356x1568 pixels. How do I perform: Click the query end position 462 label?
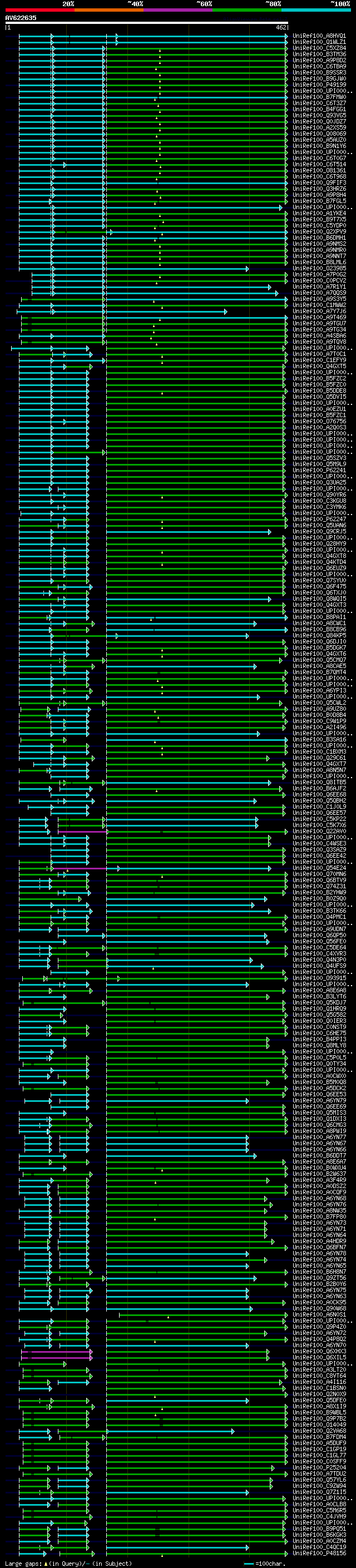click(281, 27)
